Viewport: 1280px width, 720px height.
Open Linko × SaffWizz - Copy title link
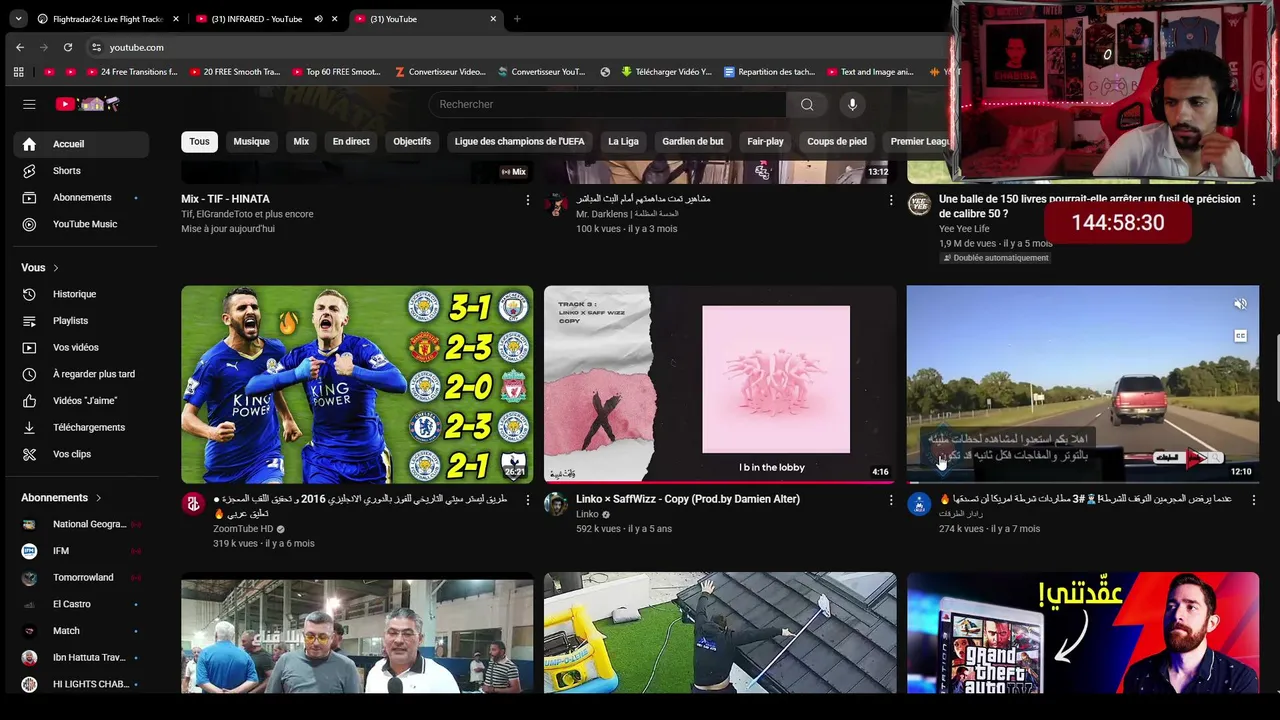click(688, 499)
